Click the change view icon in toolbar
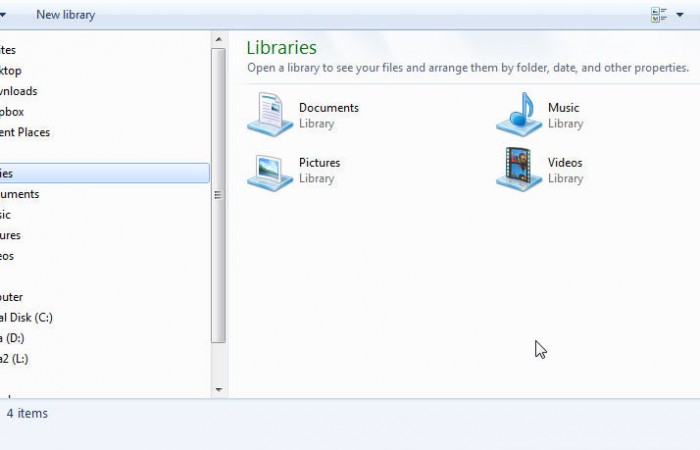 click(659, 15)
